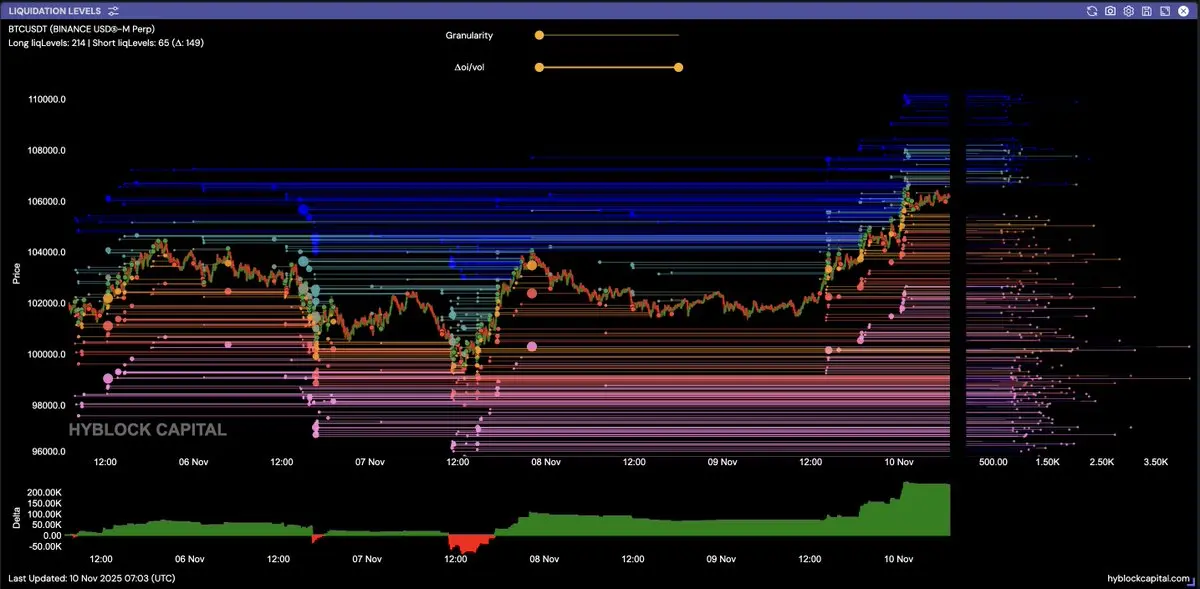Click the 100000.0 price axis label
The width and height of the screenshot is (1200, 589).
click(x=47, y=354)
